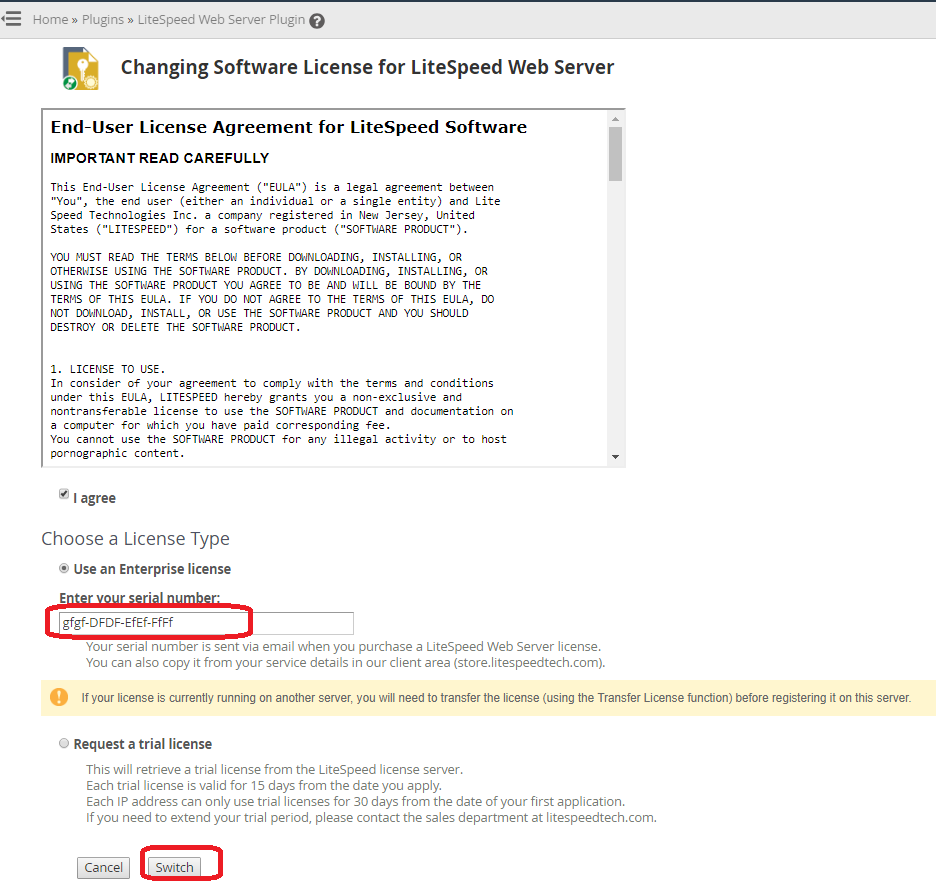Collapse the sidebar menu icon
This screenshot has width=936, height=888.
pyautogui.click(x=11, y=19)
